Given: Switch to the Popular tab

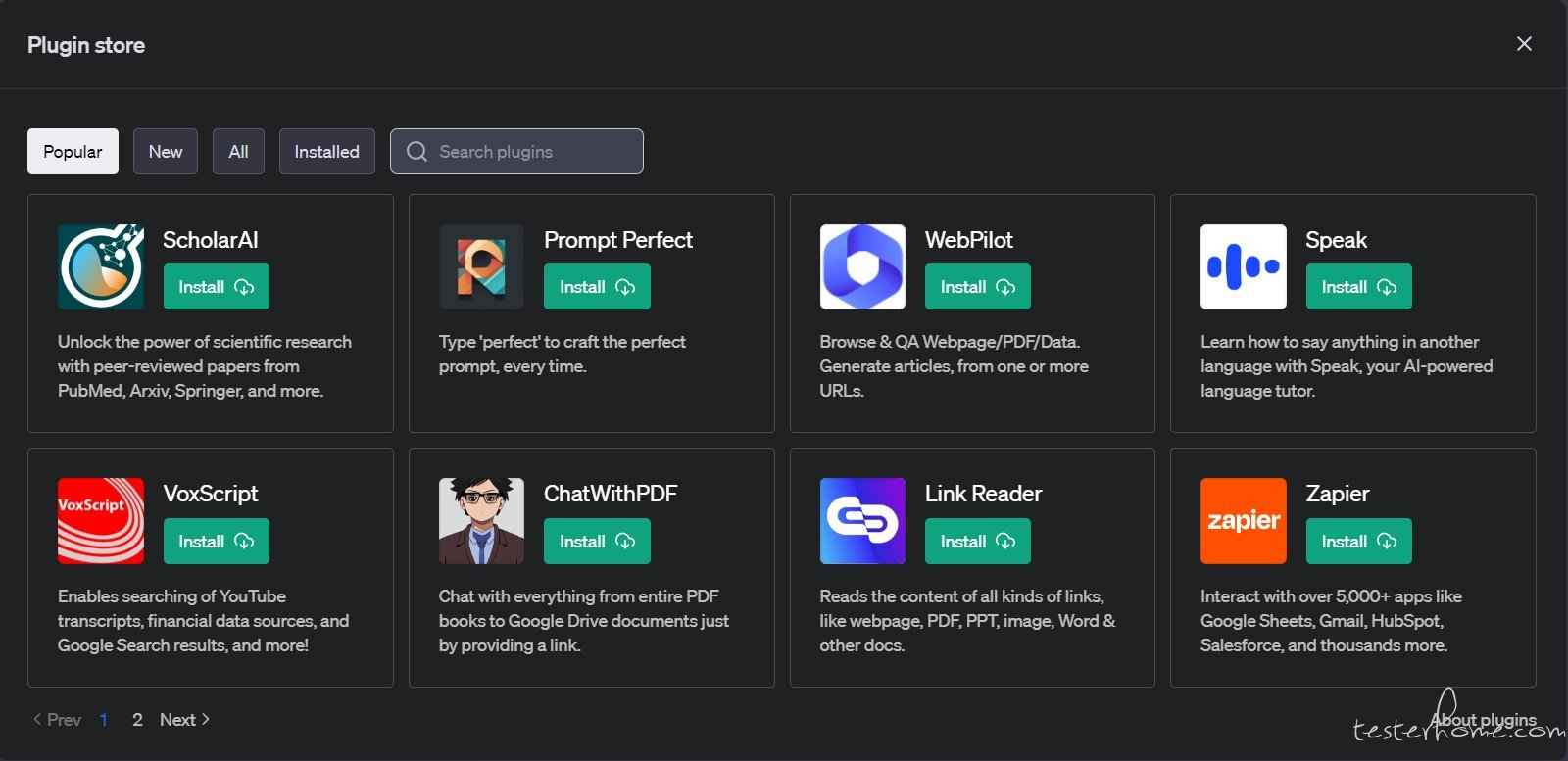Looking at the screenshot, I should tap(73, 152).
